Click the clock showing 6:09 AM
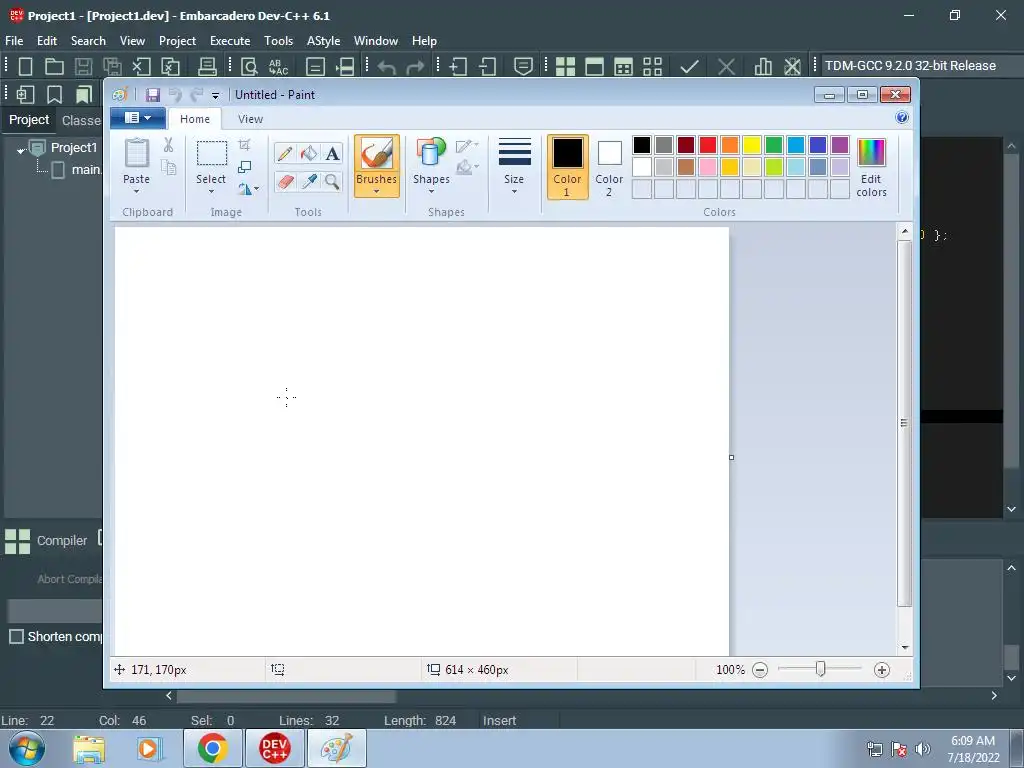The image size is (1024, 768). point(973,741)
